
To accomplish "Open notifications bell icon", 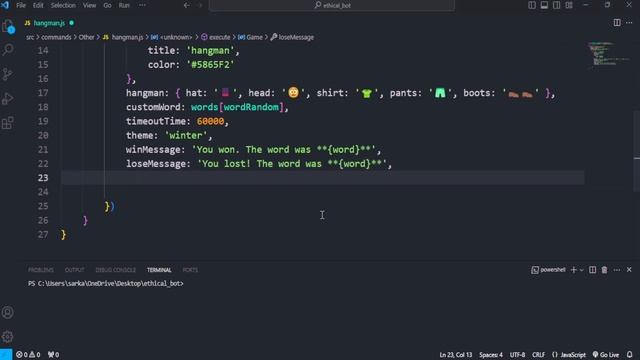I will pos(630,355).
